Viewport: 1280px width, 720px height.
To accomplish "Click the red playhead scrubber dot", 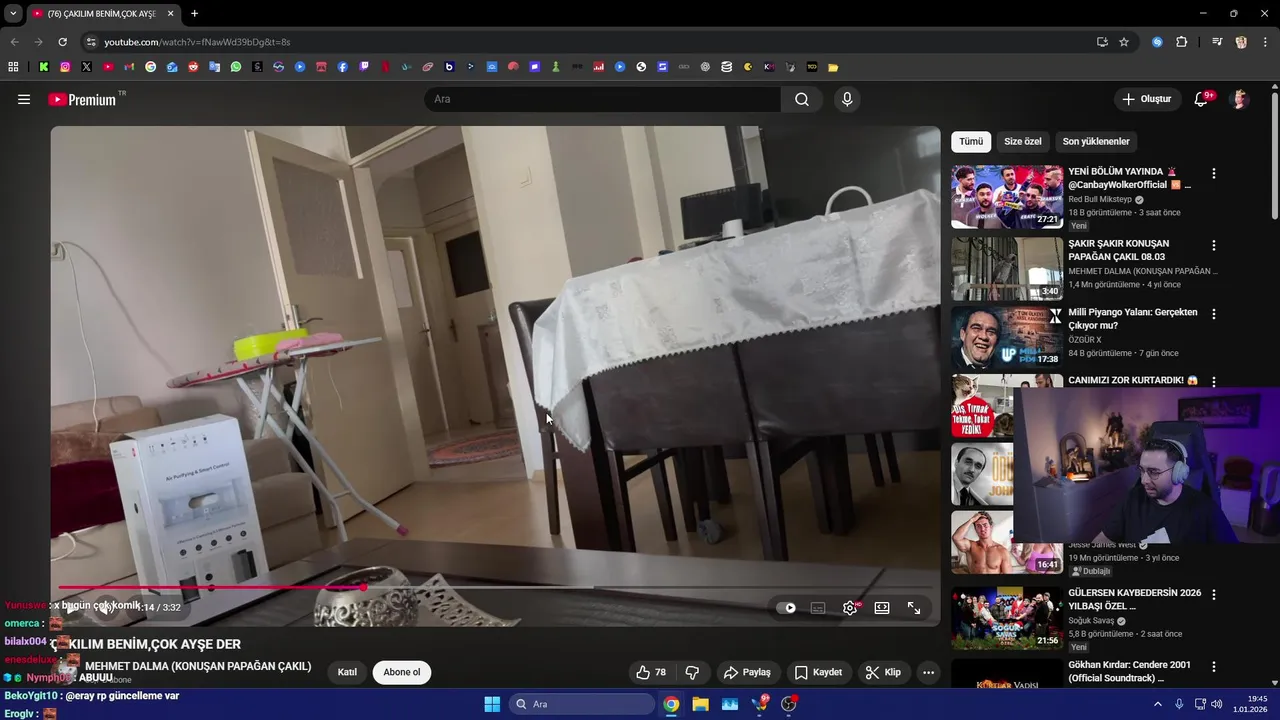I will click(x=363, y=587).
